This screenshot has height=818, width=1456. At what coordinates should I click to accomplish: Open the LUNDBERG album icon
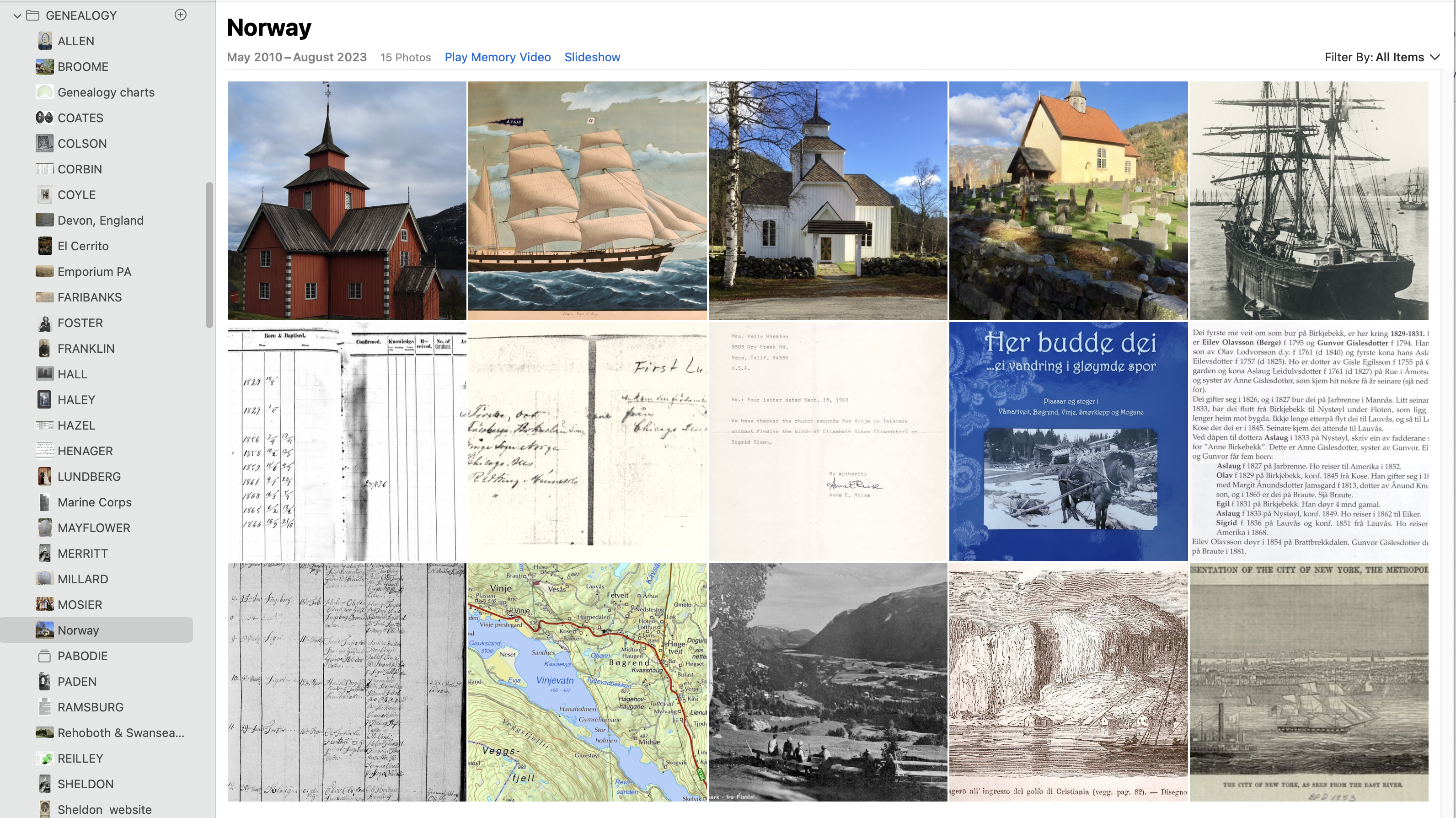click(x=45, y=477)
